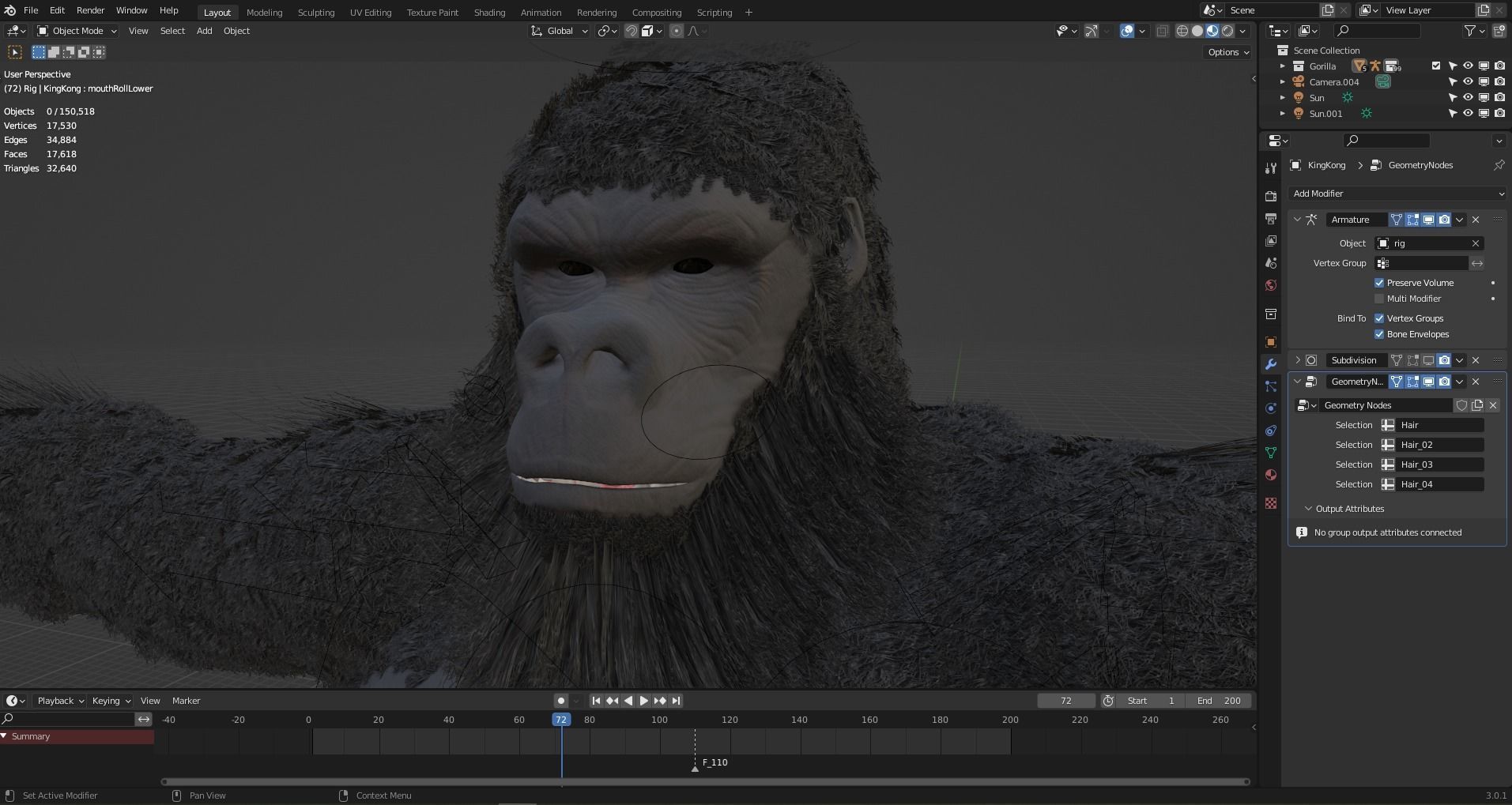Jump to the timeline start frame
The image size is (1512, 805).
tap(596, 701)
